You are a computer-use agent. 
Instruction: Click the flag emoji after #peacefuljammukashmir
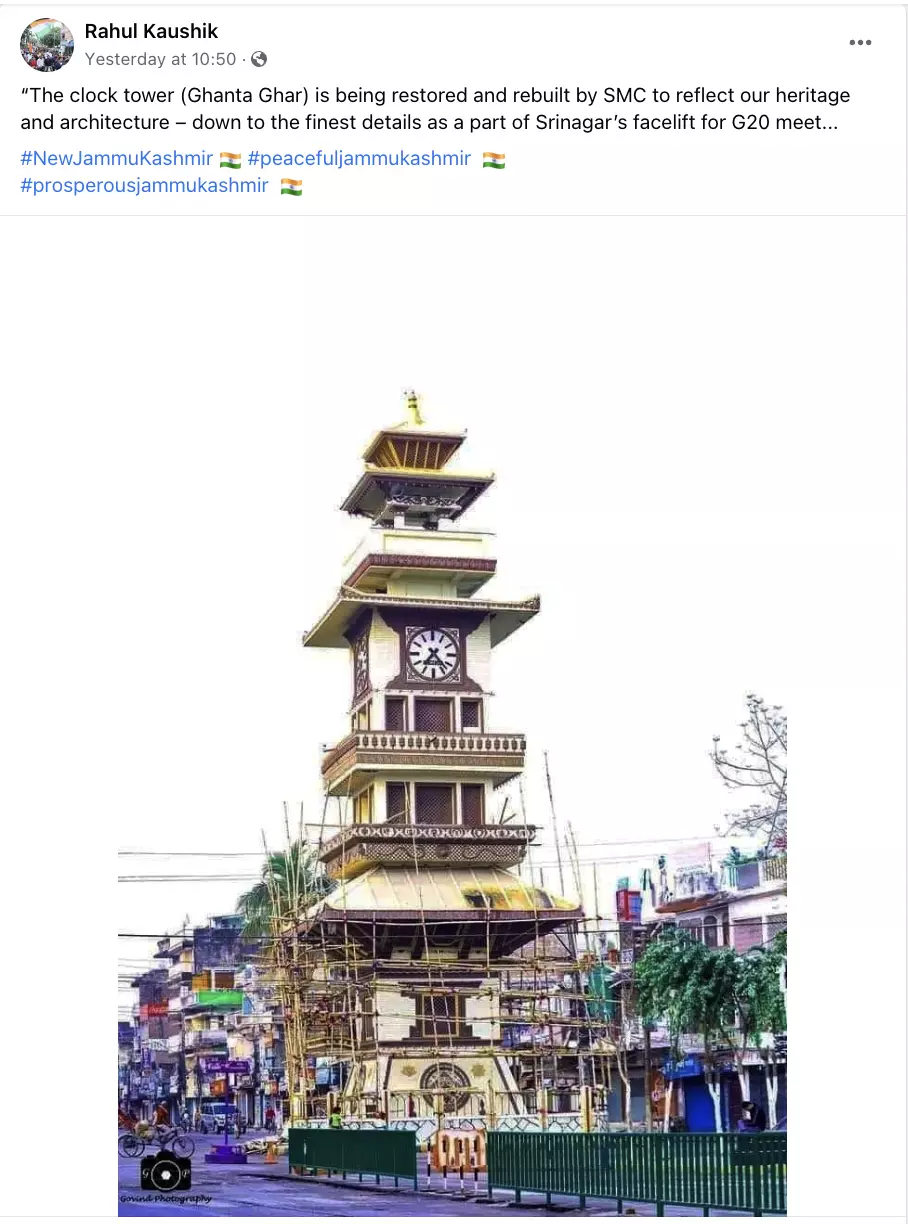tap(493, 160)
